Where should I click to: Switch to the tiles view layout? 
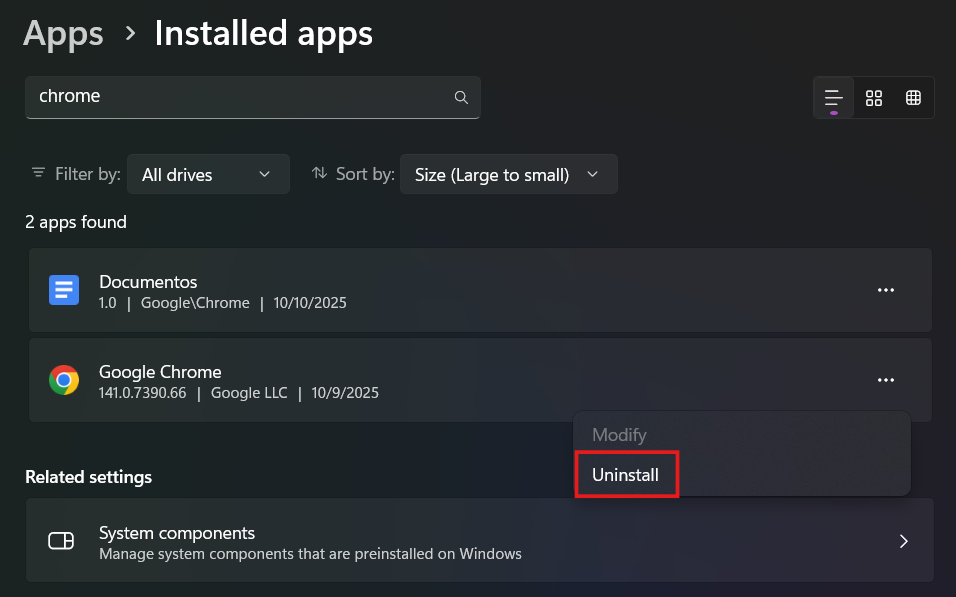pos(913,98)
